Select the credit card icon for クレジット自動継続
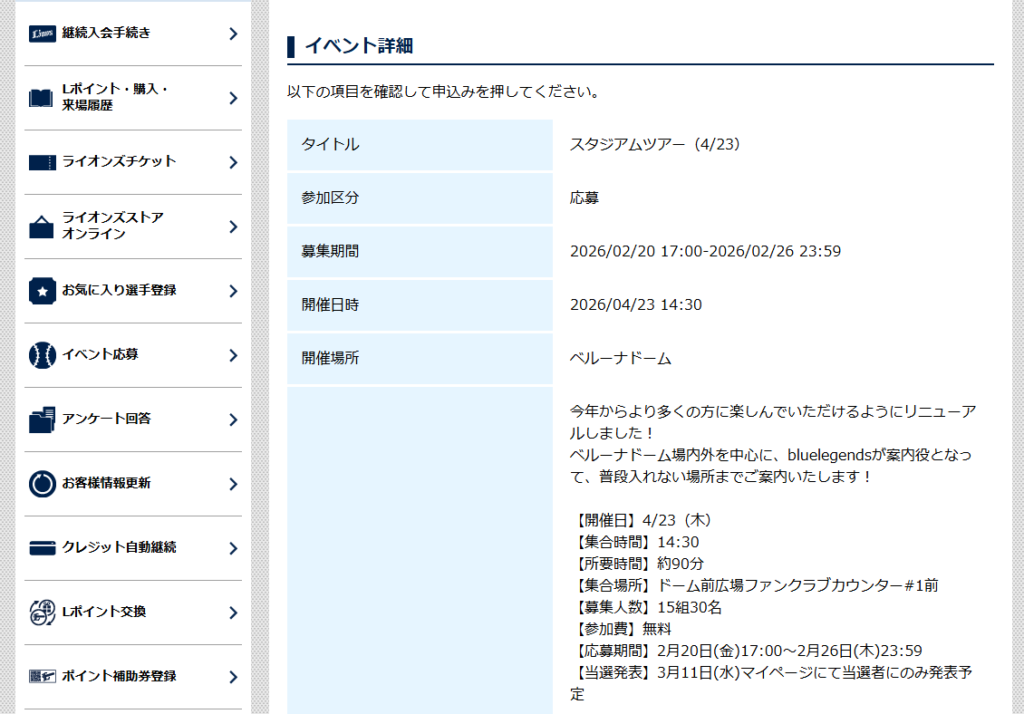Image resolution: width=1024 pixels, height=714 pixels. click(x=42, y=548)
